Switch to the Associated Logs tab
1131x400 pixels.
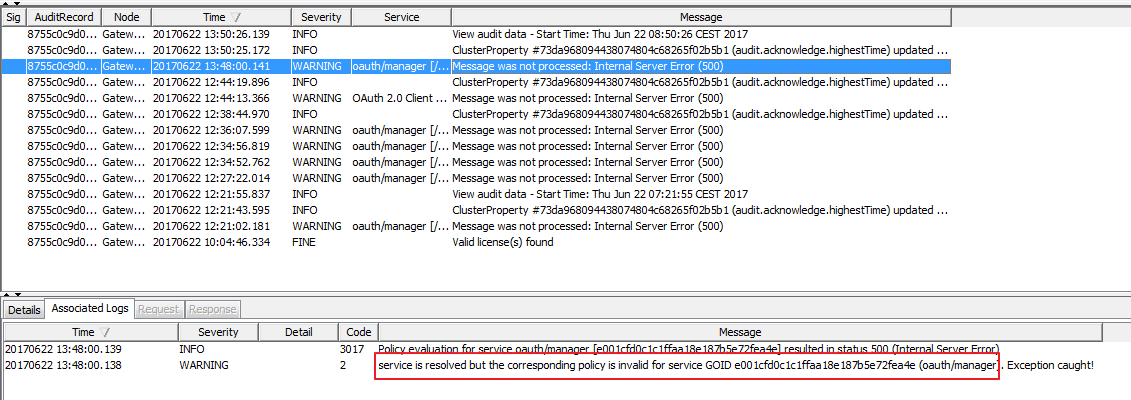(90, 308)
